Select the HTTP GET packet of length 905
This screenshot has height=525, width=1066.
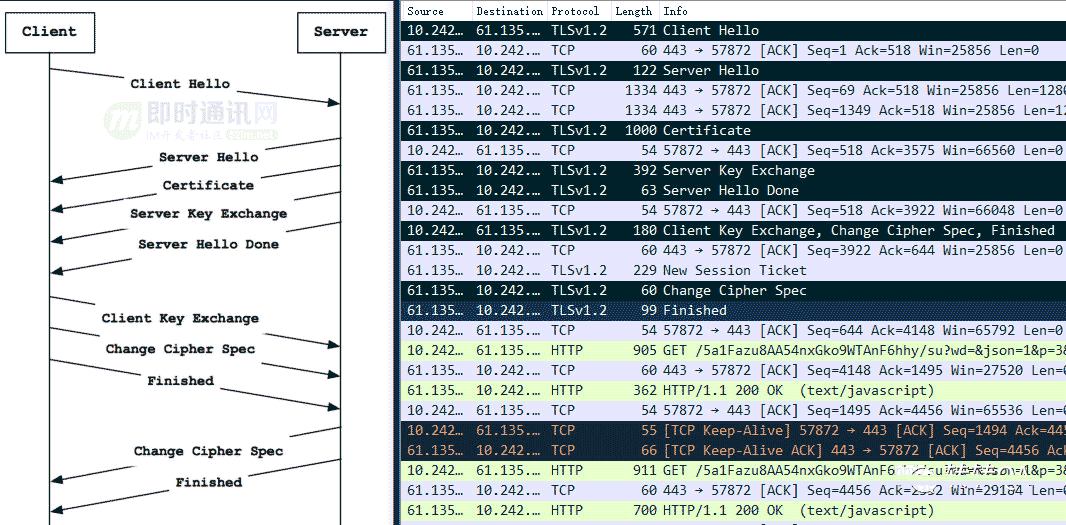tap(734, 350)
